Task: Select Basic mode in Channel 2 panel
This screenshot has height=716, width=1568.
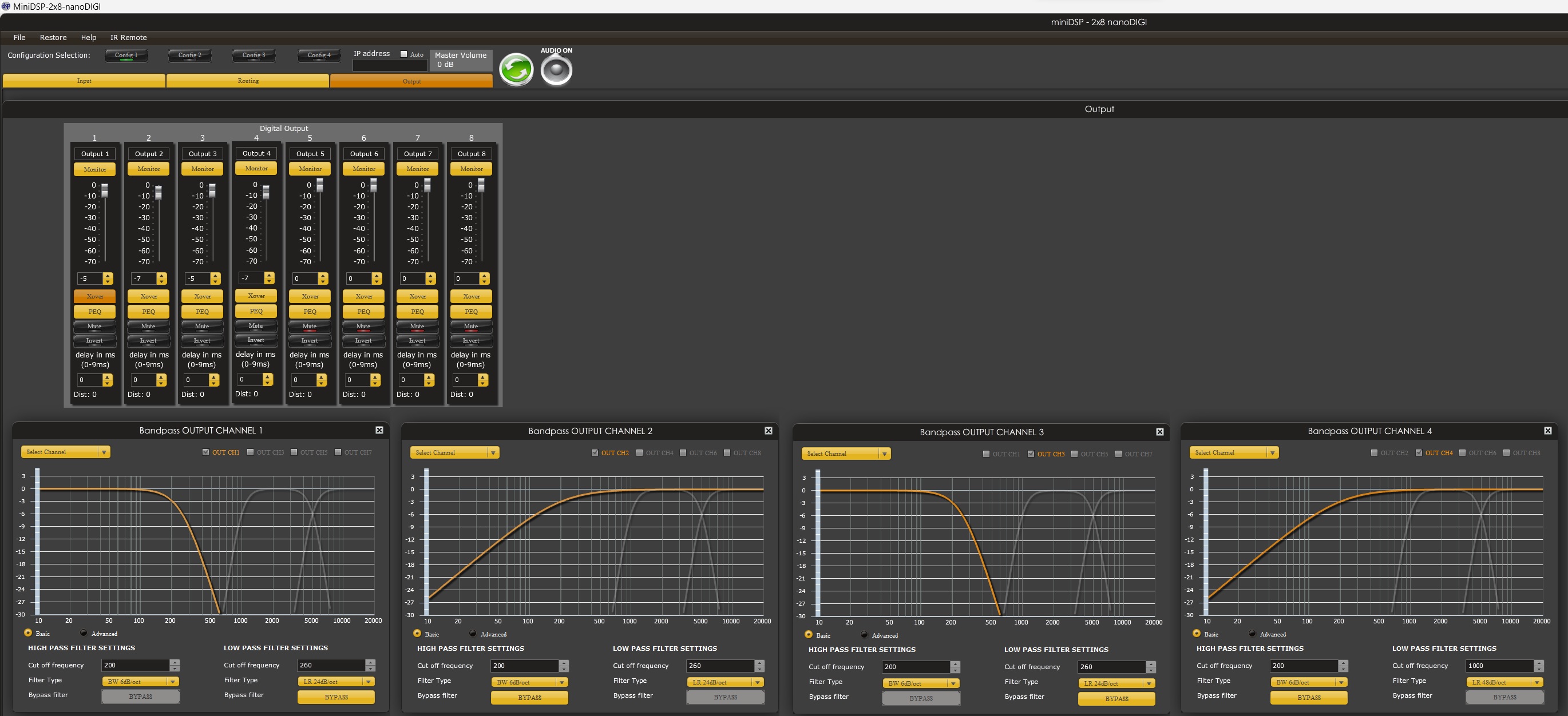Action: tap(417, 634)
